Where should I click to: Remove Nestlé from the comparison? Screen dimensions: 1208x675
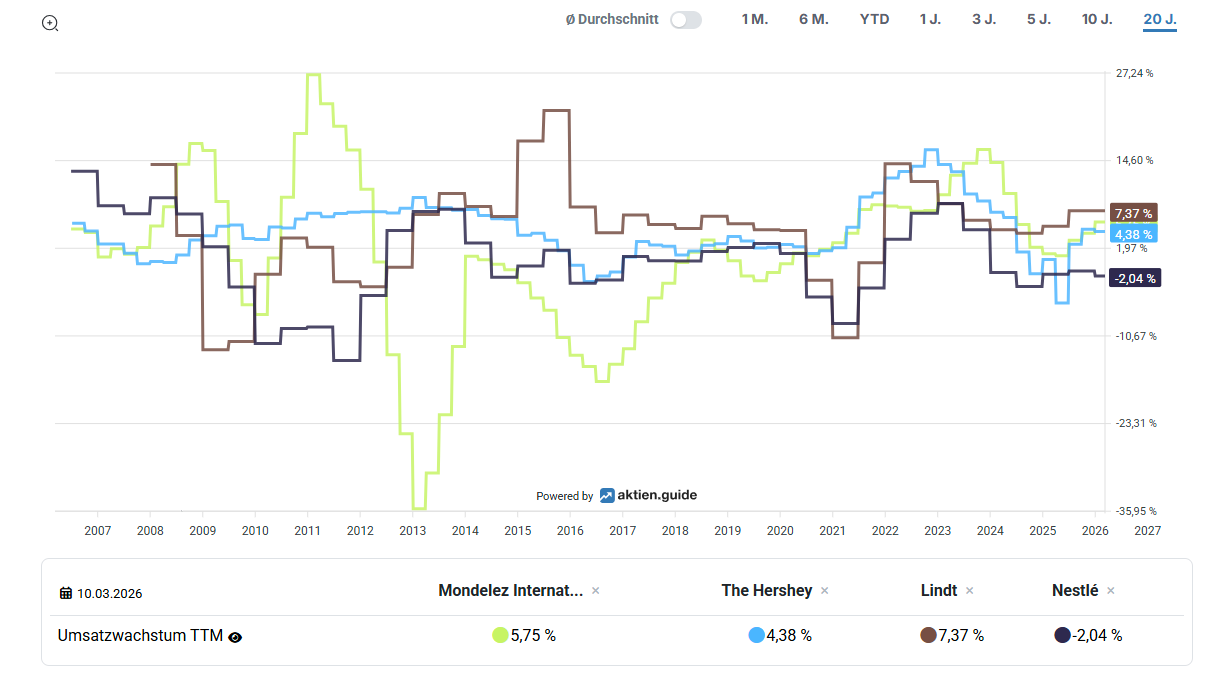[1111, 591]
